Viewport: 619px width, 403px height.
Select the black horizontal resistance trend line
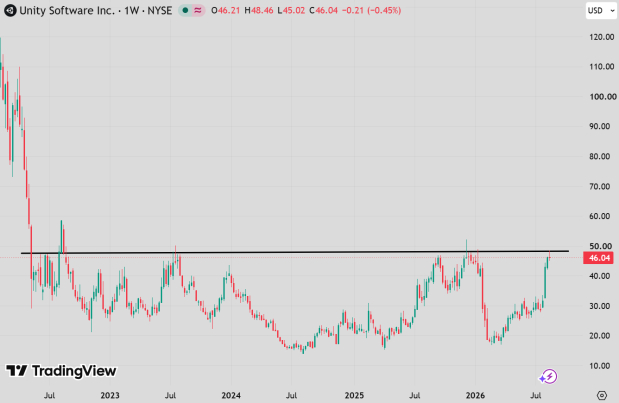point(295,252)
